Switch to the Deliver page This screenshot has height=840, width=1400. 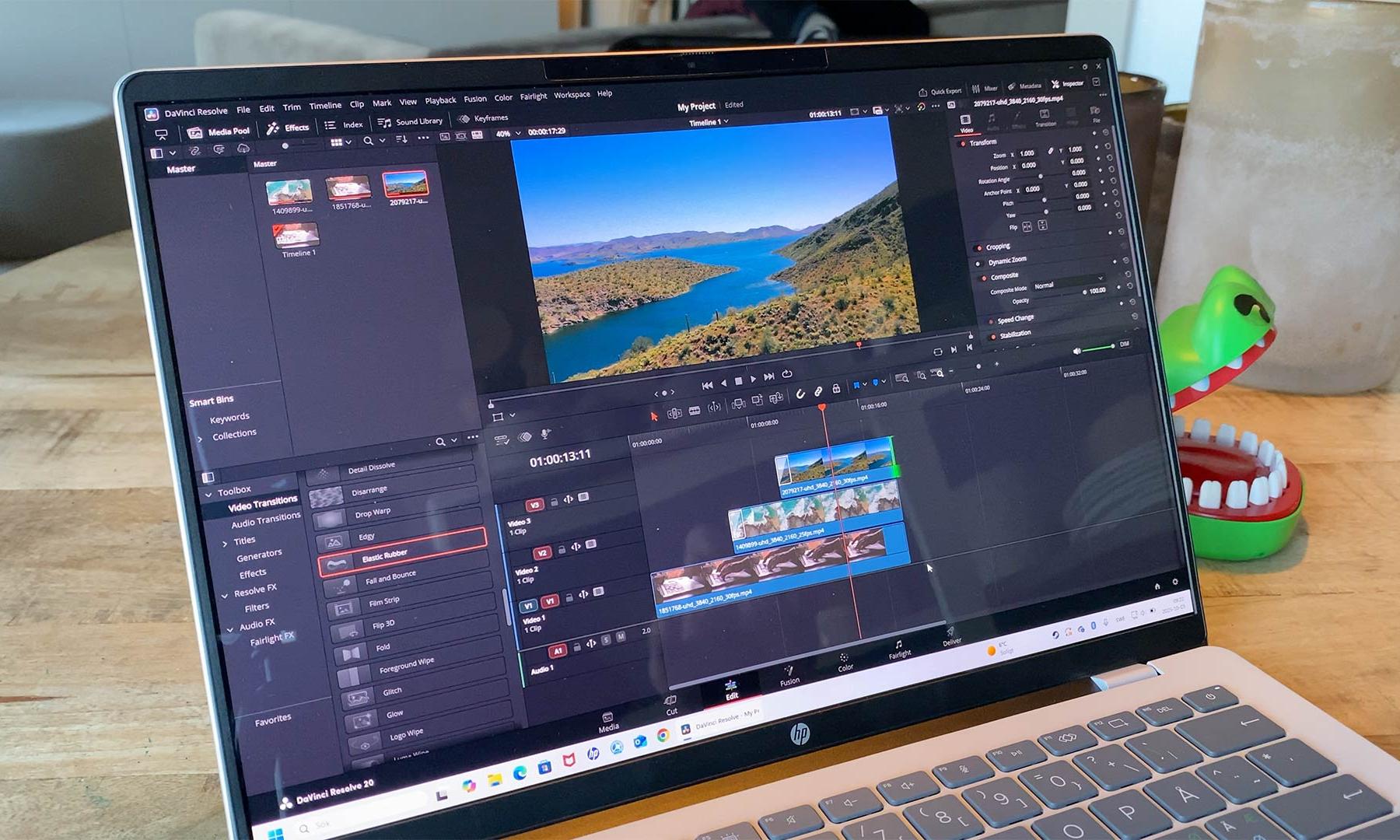(x=950, y=637)
